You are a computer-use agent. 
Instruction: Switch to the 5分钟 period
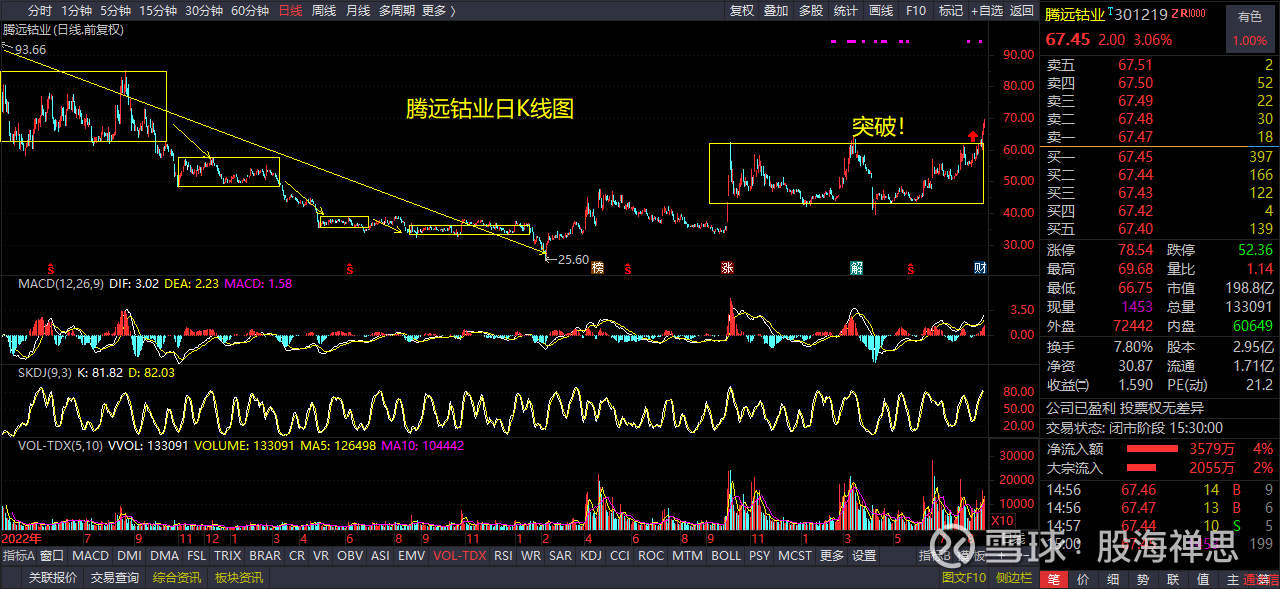point(116,11)
